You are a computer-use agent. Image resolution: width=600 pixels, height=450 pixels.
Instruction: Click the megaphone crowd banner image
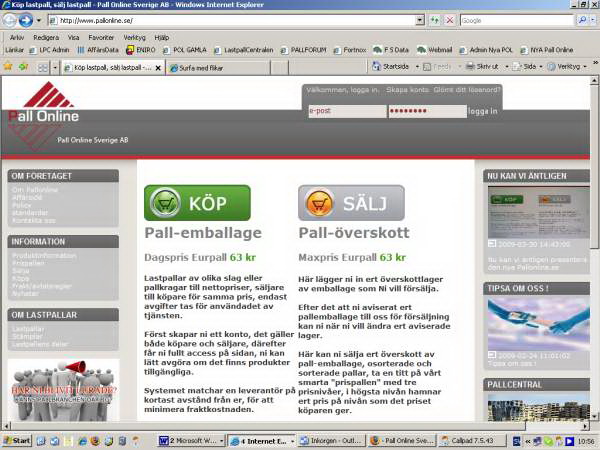point(64,390)
